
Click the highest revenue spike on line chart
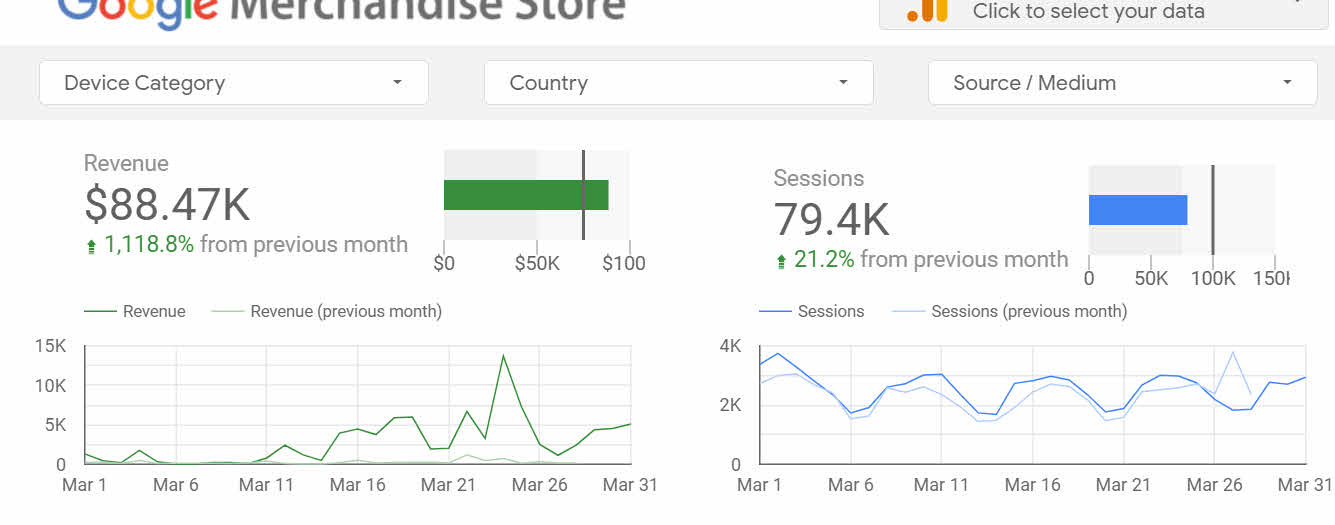(x=503, y=356)
